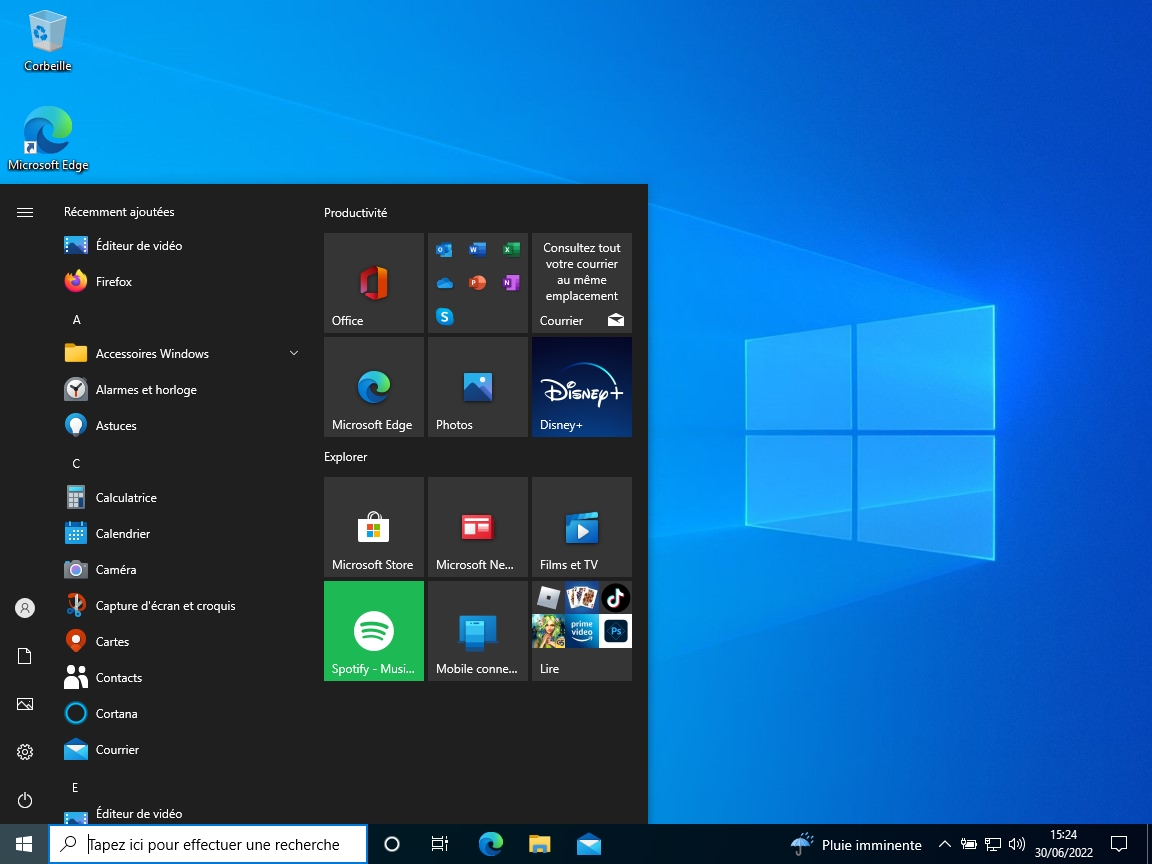Open Alarmes et horloge app
Viewport: 1152px width, 864px height.
181,389
